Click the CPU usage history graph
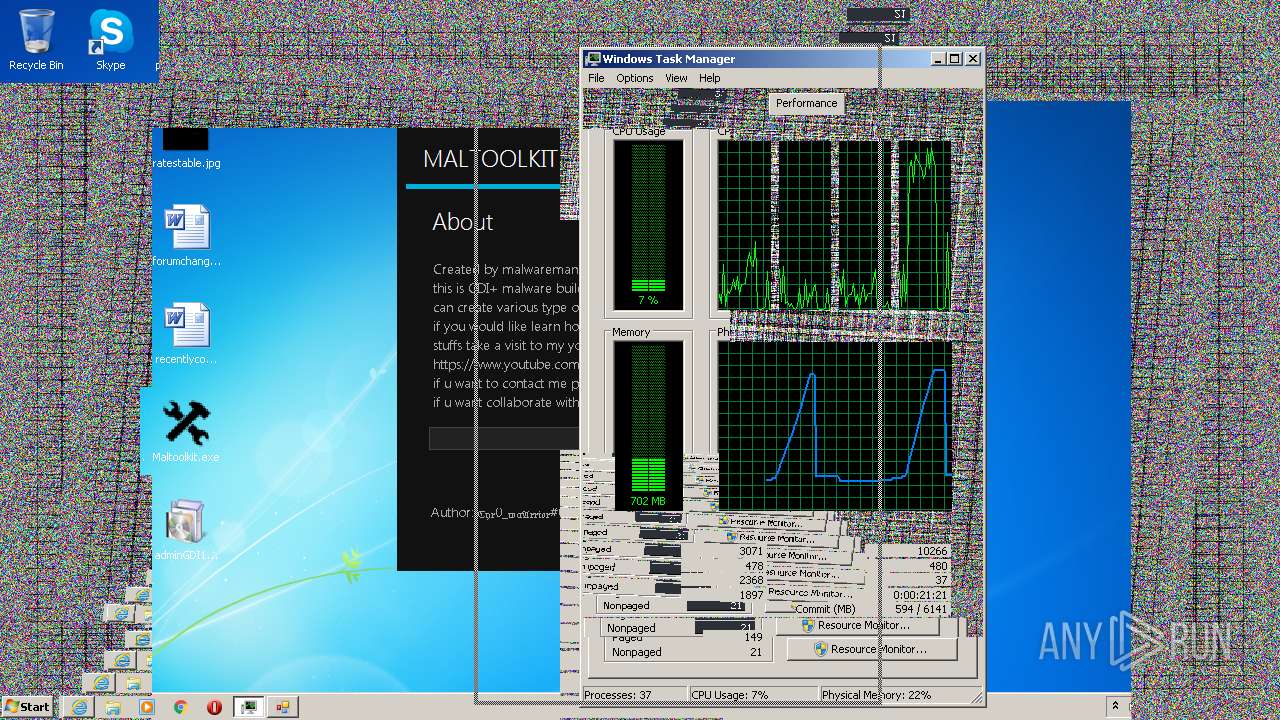Image resolution: width=1280 pixels, height=720 pixels. (834, 224)
